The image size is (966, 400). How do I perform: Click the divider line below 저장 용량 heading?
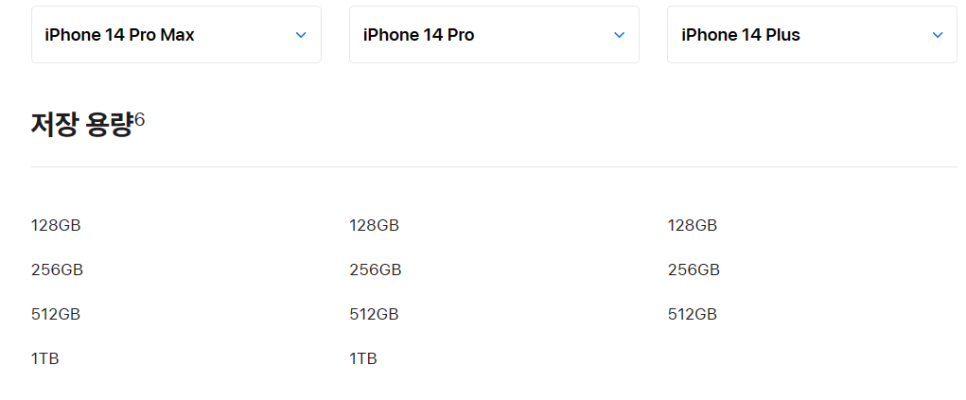click(x=494, y=166)
